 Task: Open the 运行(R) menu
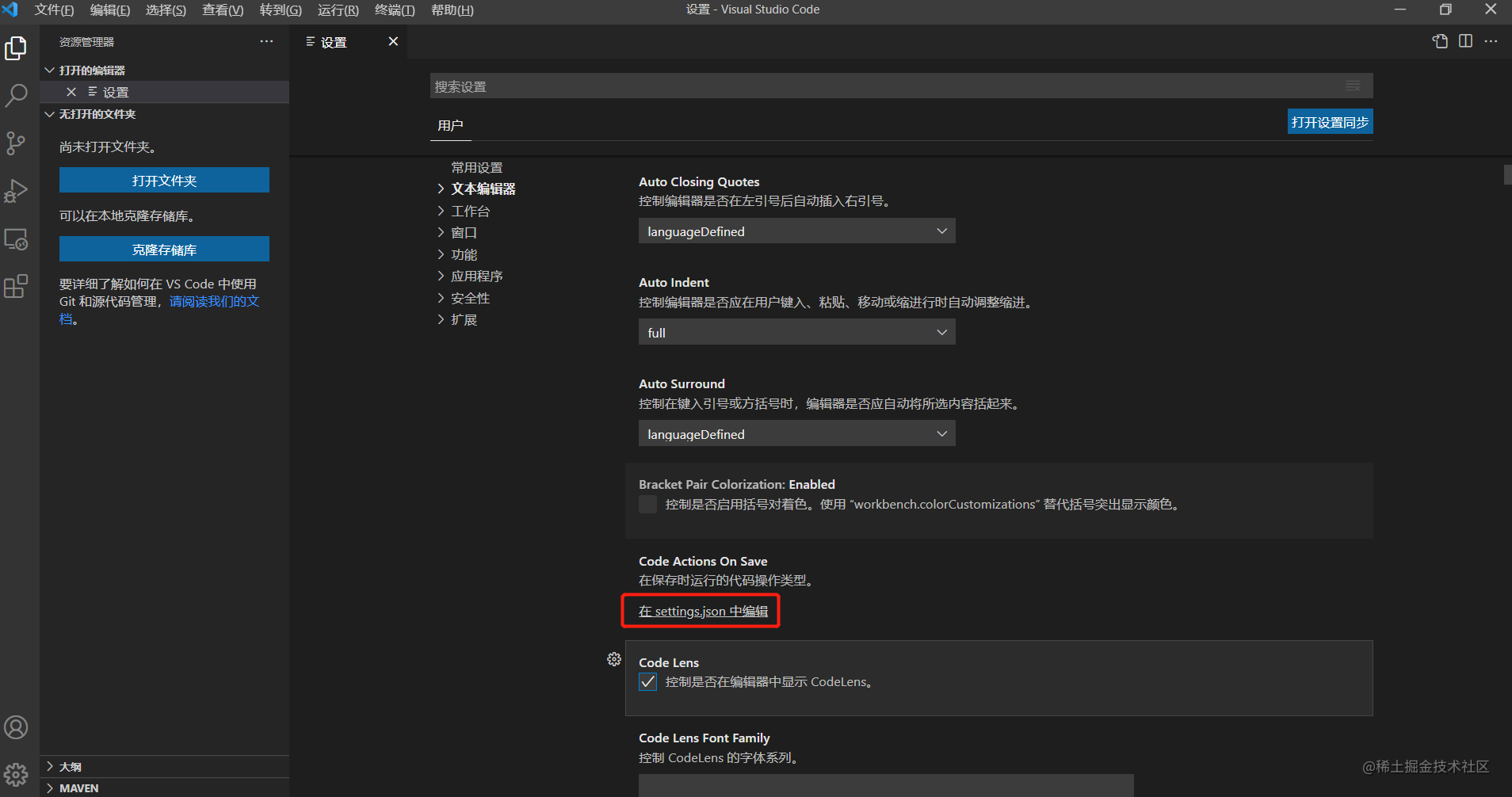pos(338,10)
